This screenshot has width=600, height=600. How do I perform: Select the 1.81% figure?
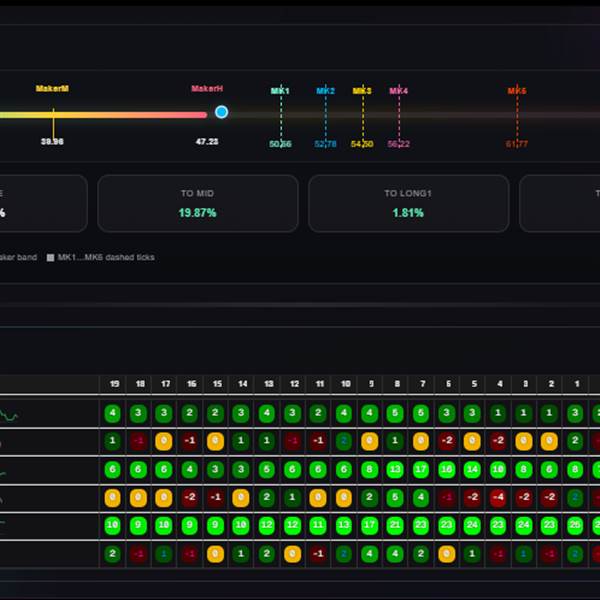coord(408,213)
